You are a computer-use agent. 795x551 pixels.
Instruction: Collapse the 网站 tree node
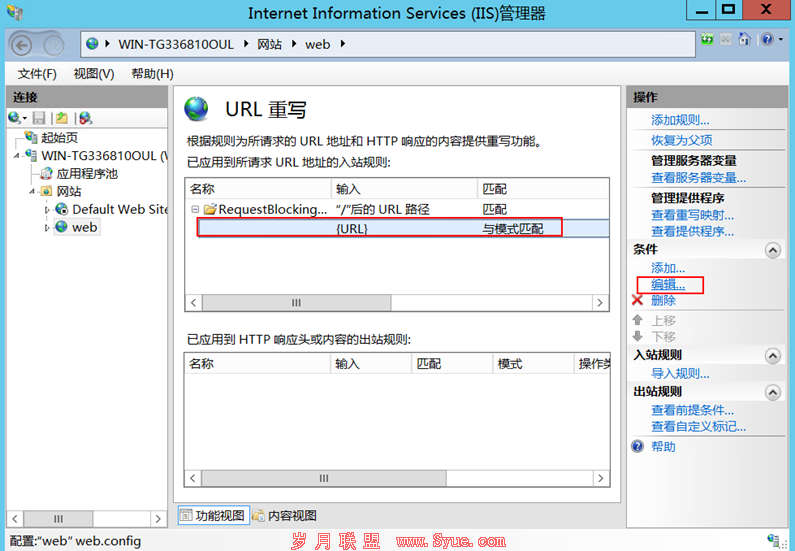(31, 192)
